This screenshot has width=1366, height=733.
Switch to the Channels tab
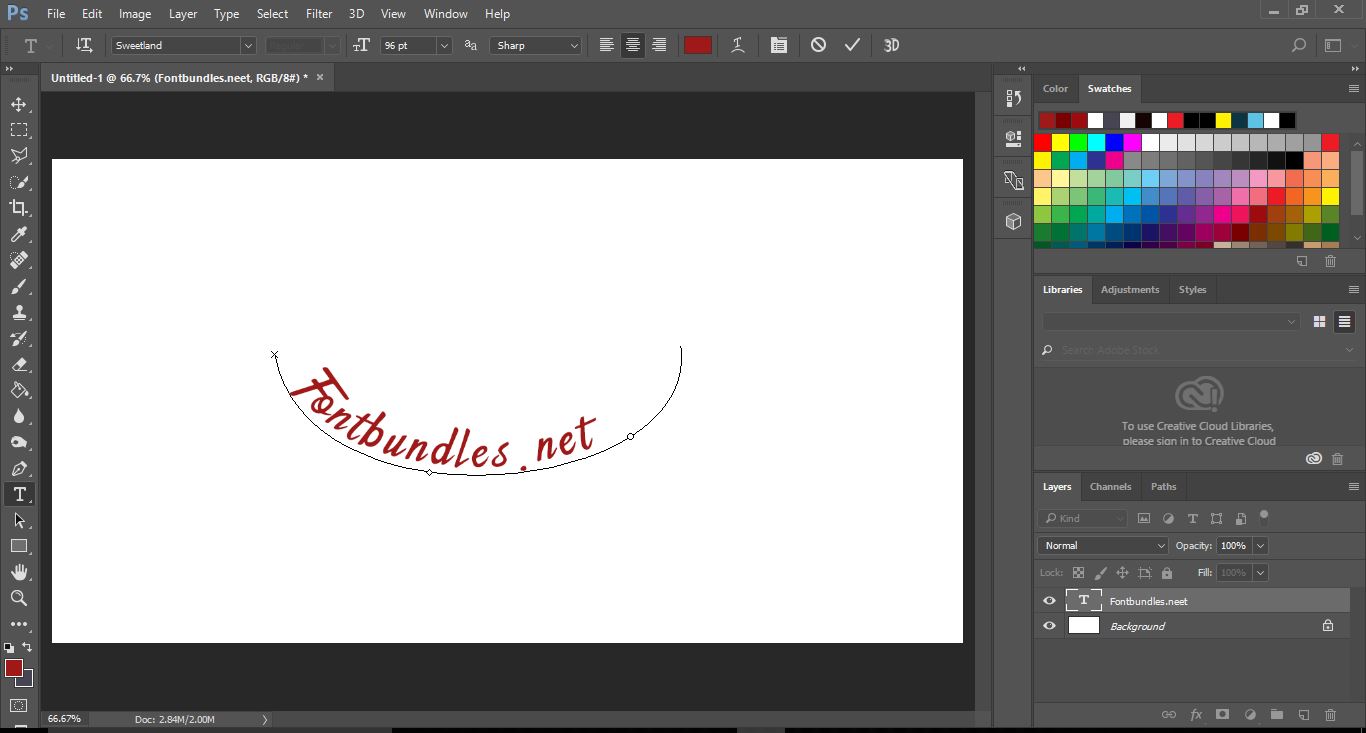tap(1110, 486)
